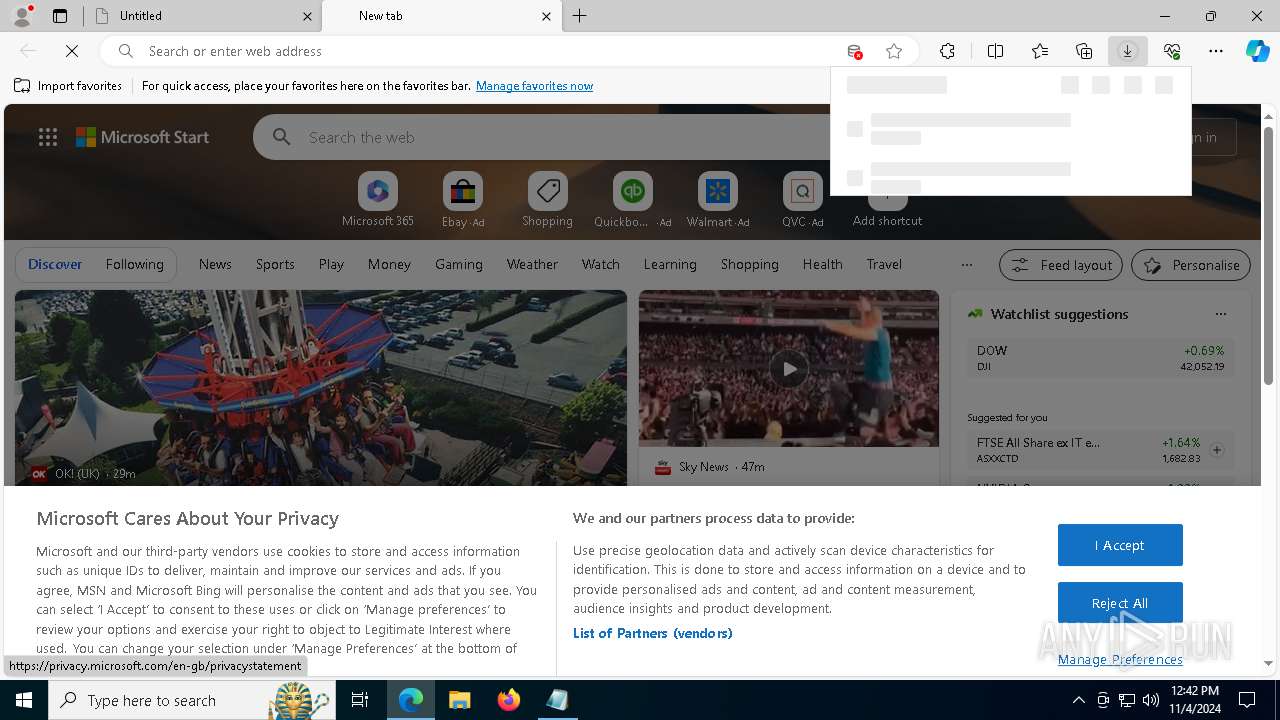
Task: Open the Edge profile icon
Action: coord(22,16)
